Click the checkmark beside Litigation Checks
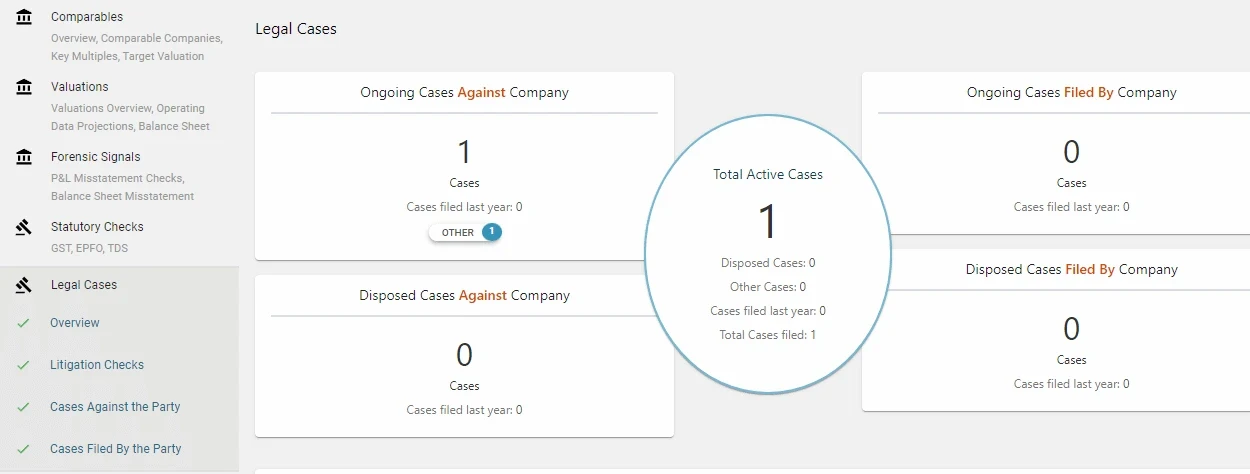1250x474 pixels. pyautogui.click(x=24, y=365)
